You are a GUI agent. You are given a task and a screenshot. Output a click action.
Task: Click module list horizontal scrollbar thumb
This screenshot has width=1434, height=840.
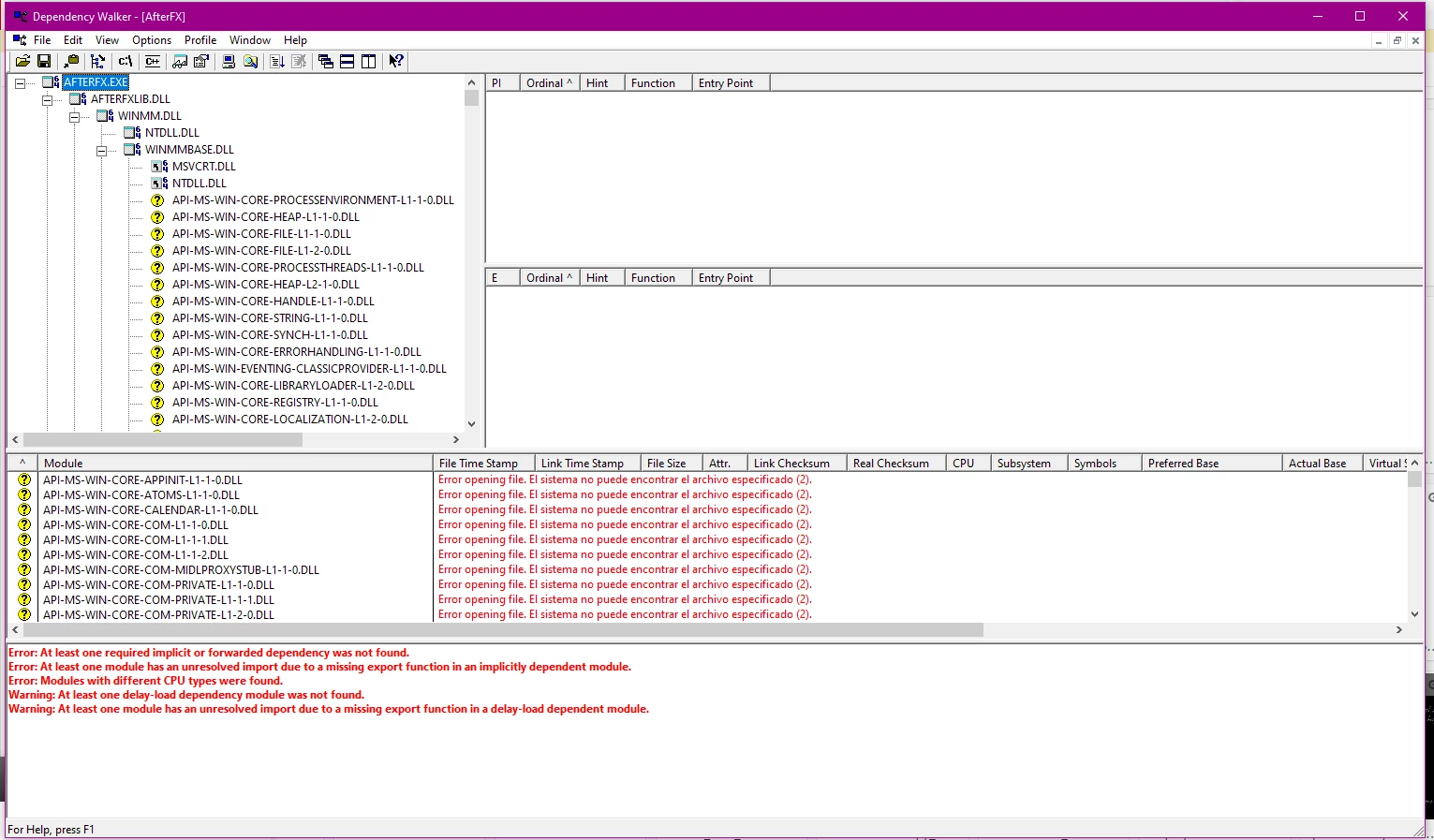tap(503, 630)
